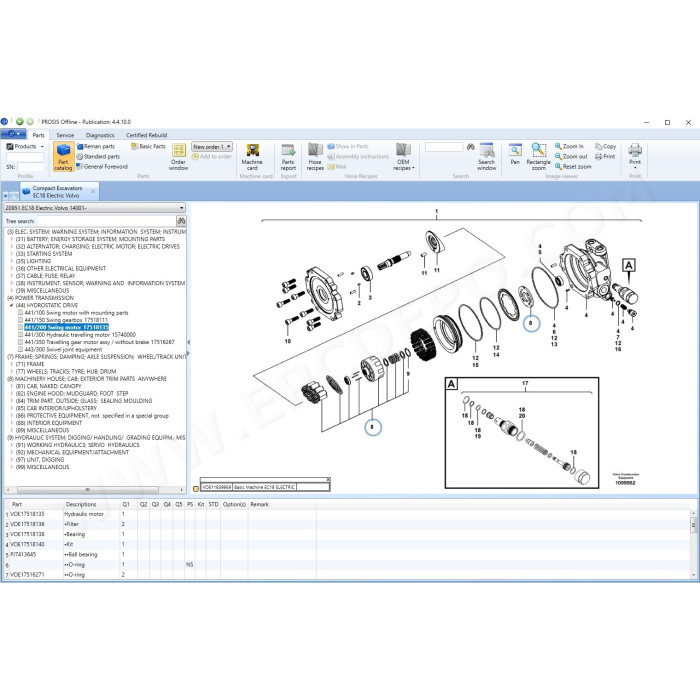Select part row VOE17518140 Kit
This screenshot has width=700, height=700.
pyautogui.click(x=348, y=544)
